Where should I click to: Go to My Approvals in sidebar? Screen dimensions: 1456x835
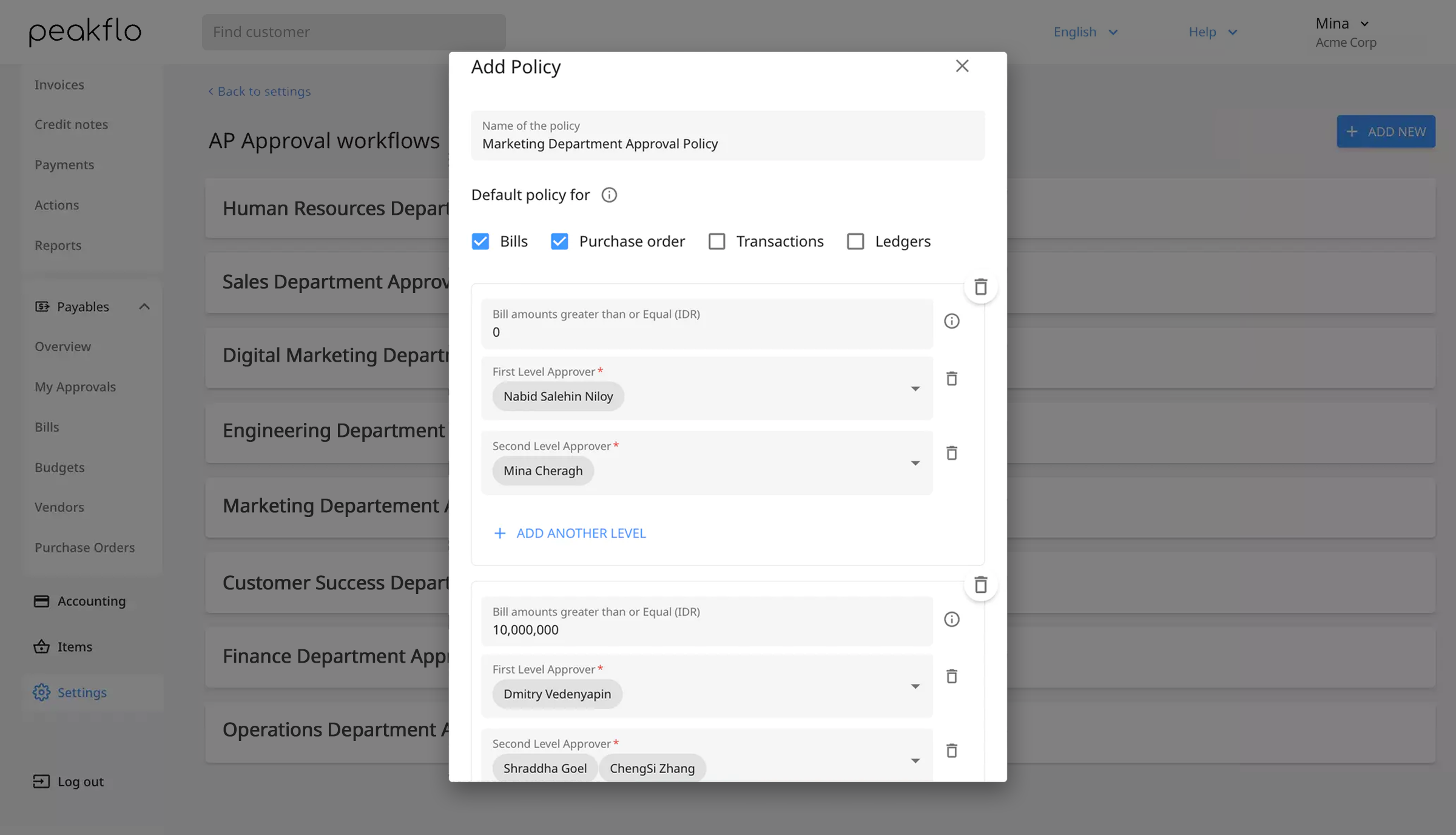pos(75,387)
